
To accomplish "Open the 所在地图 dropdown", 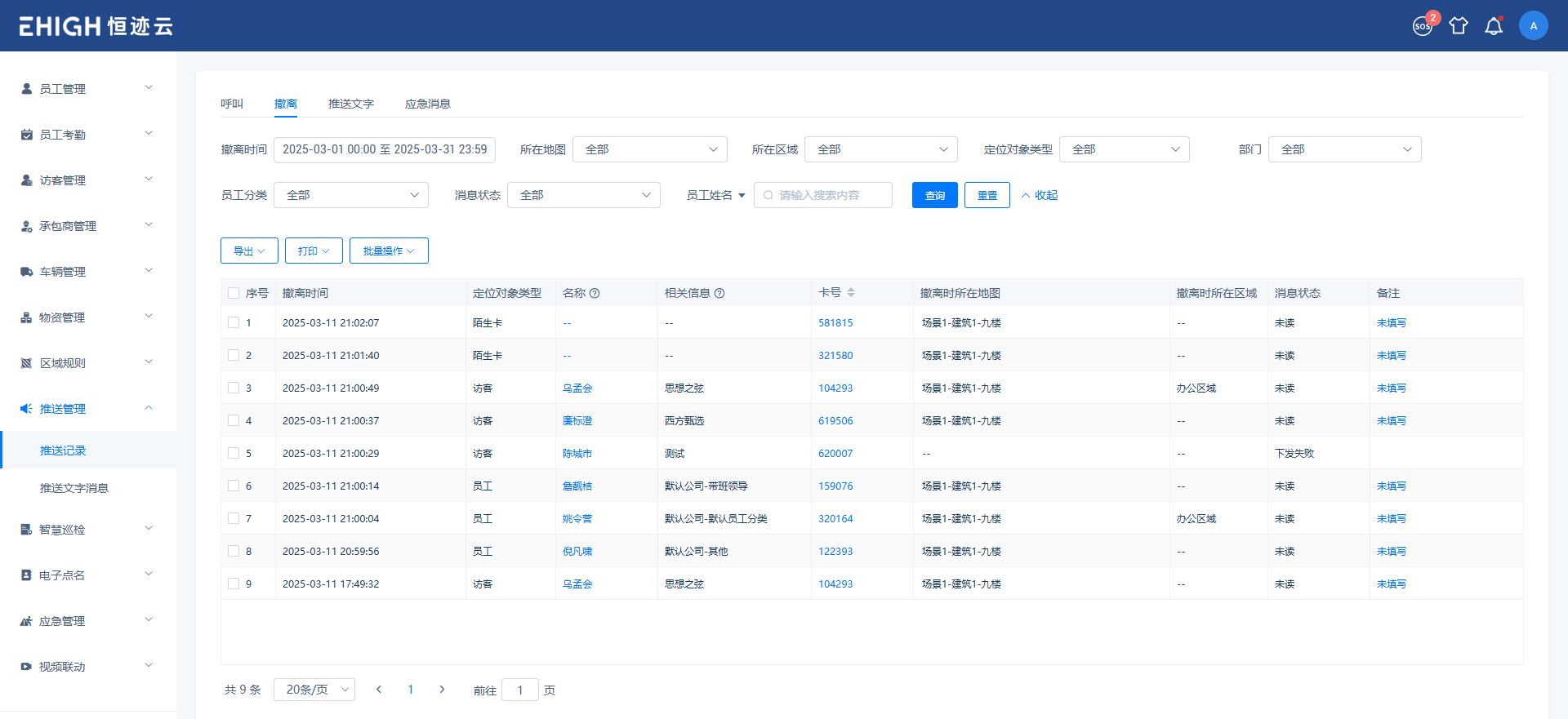I will [x=650, y=149].
